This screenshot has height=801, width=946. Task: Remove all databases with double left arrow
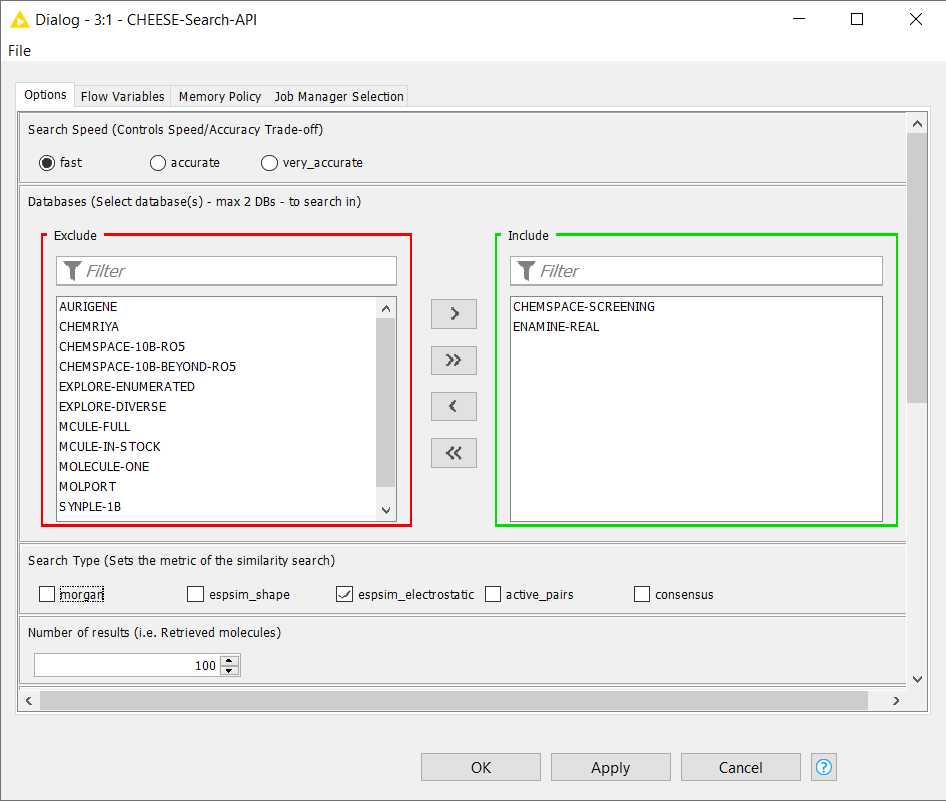click(x=454, y=453)
